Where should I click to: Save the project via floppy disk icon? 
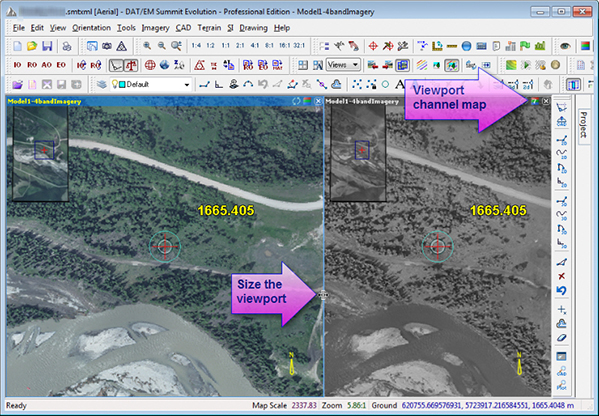(47, 46)
